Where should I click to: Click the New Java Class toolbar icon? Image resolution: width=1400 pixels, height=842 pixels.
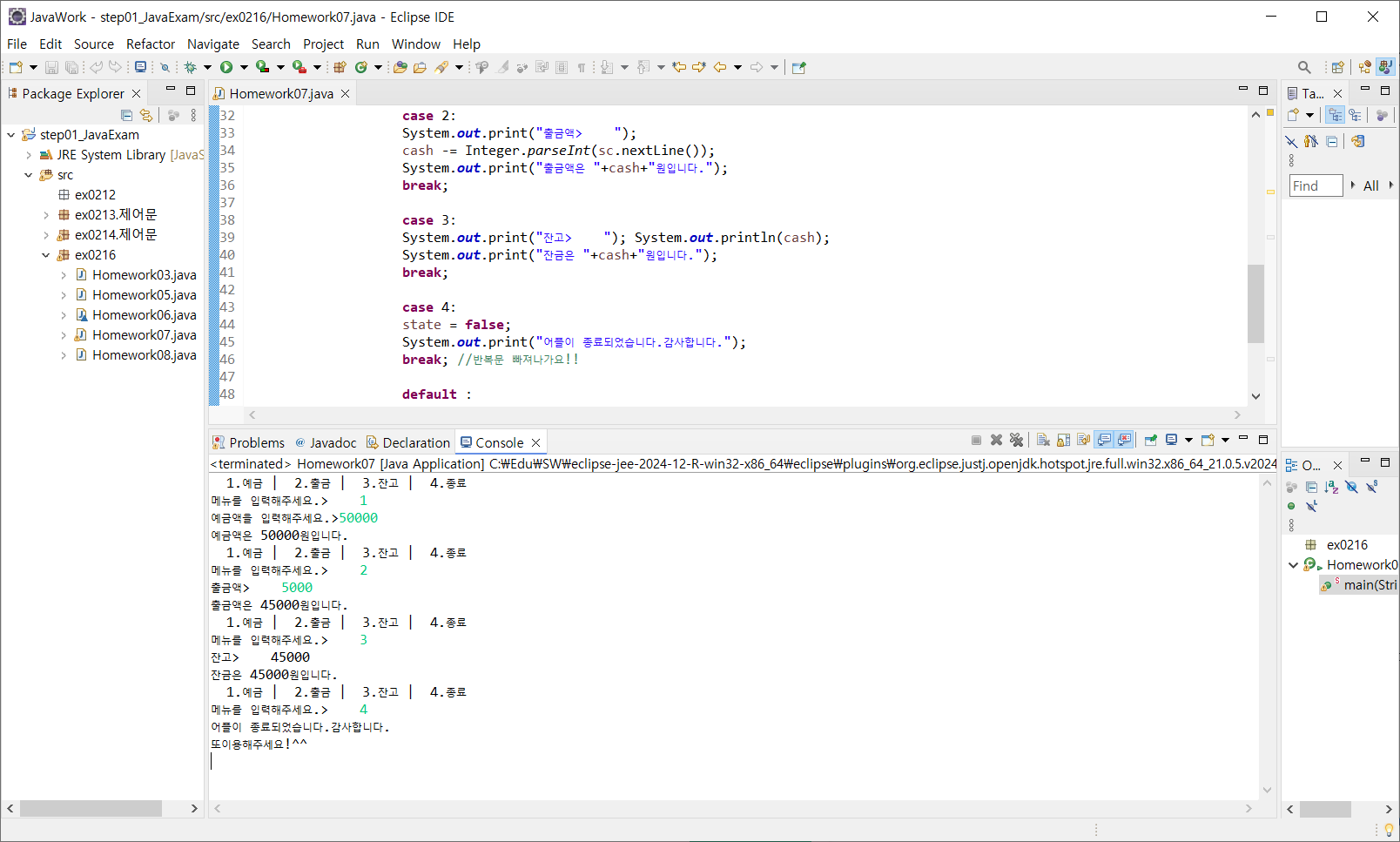click(360, 67)
